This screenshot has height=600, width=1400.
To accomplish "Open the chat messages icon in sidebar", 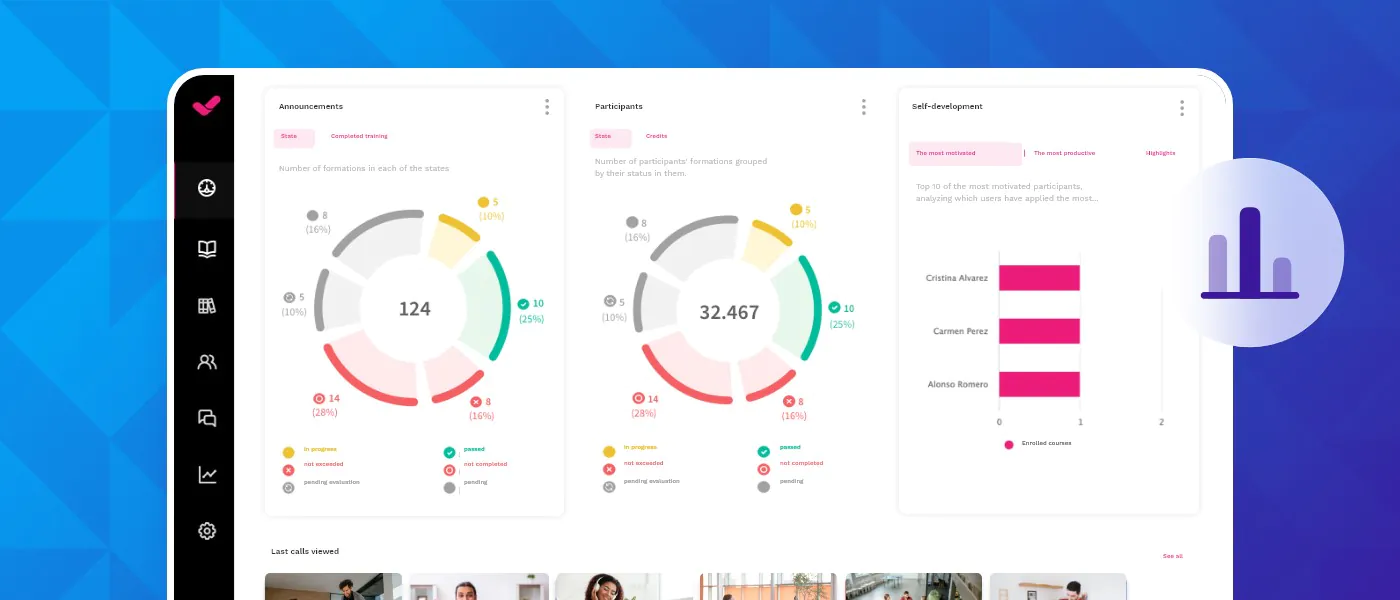I will 207,418.
